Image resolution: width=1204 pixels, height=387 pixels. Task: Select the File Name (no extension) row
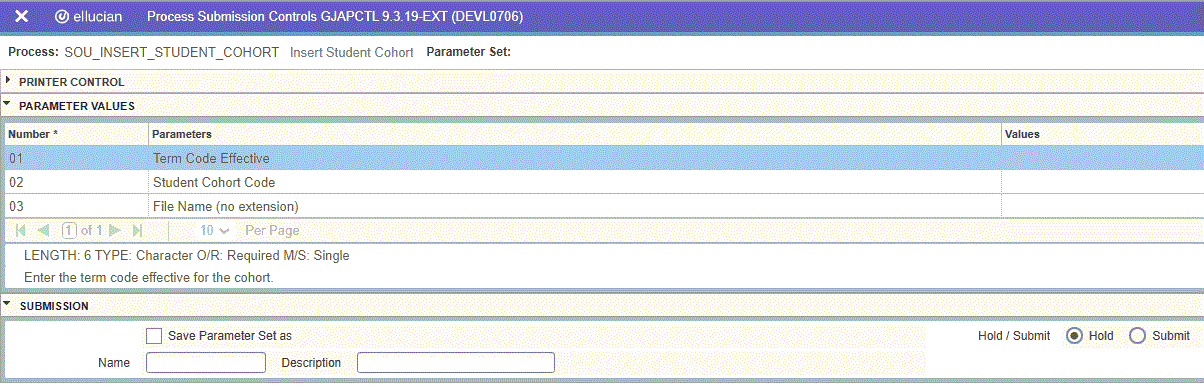click(x=604, y=206)
